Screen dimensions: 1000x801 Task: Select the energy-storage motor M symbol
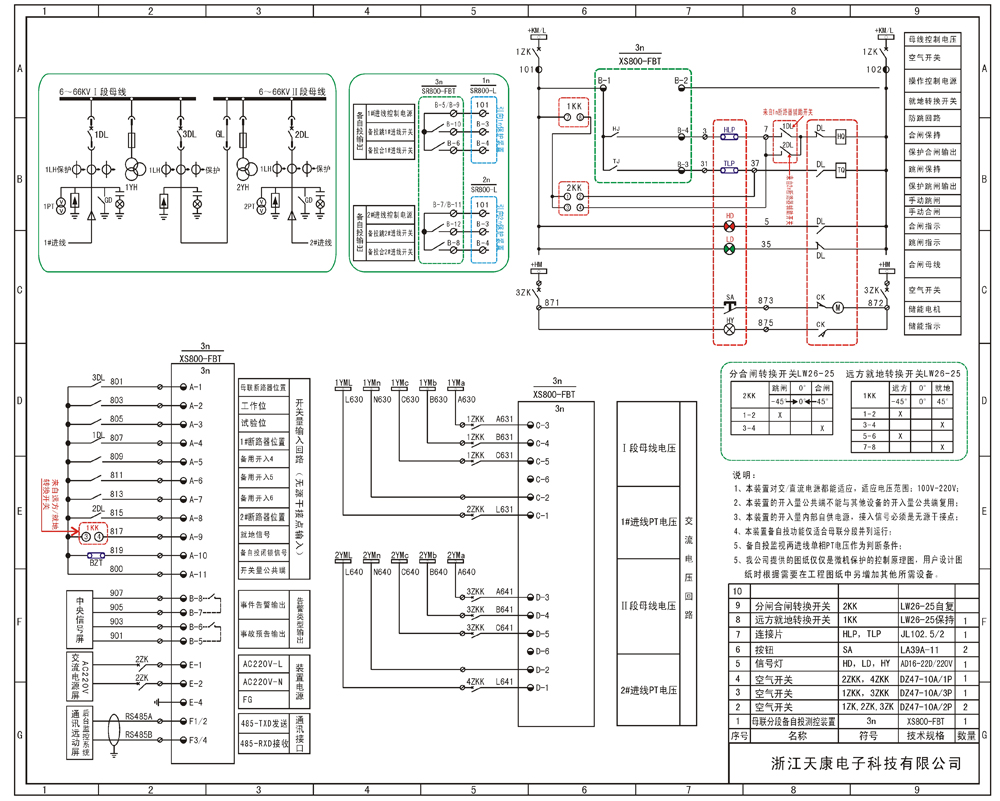point(839,305)
